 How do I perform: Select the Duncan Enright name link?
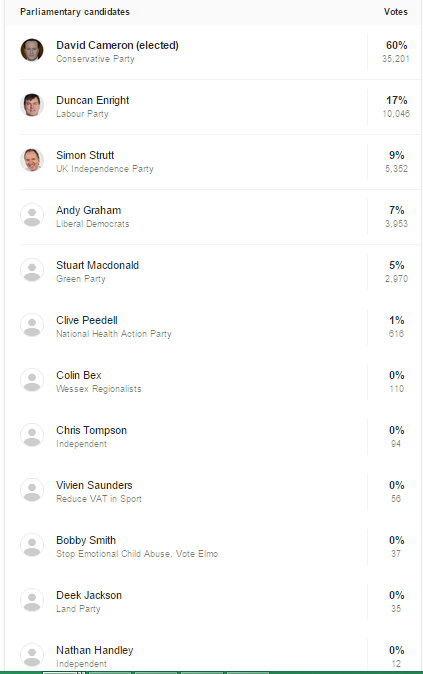[x=92, y=100]
